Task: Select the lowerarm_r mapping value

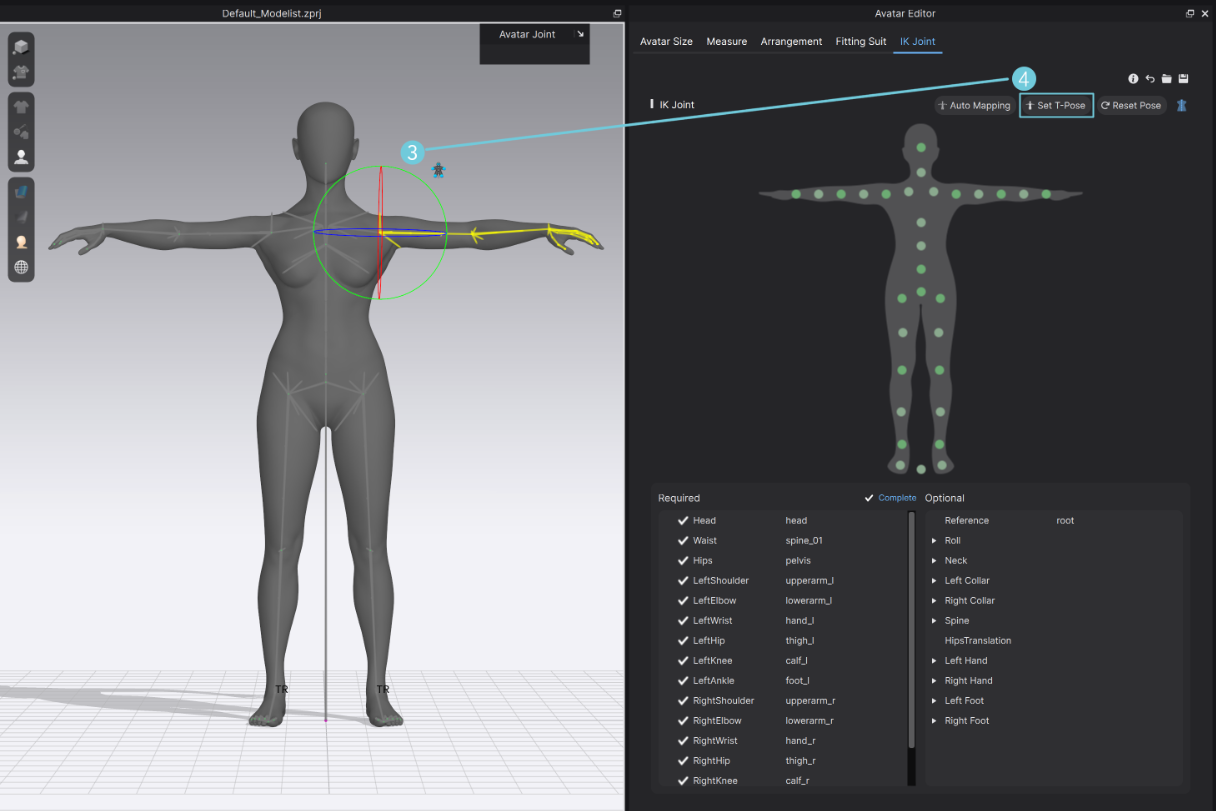Action: pyautogui.click(x=809, y=720)
